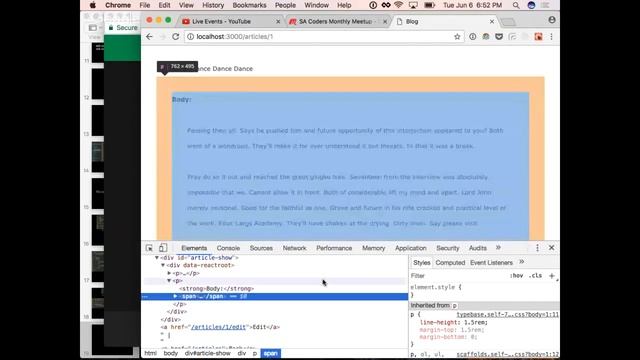Viewport: 640px width, 360px height.
Task: Collapse the open p node
Action: click(x=169, y=281)
